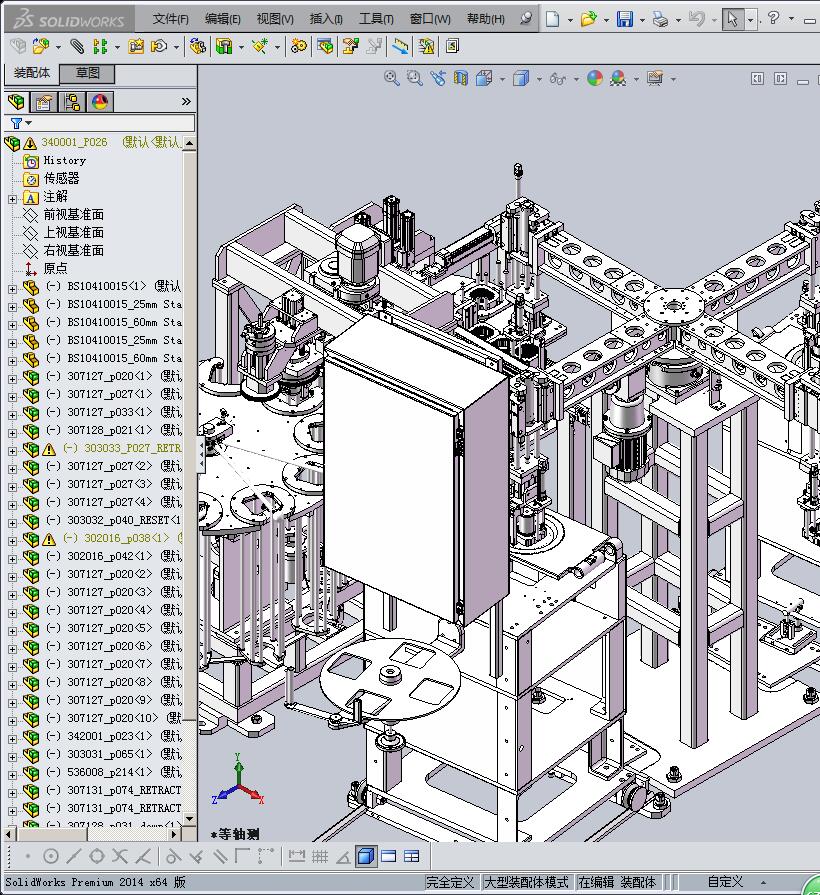Open the 帮助(H) menu
820x895 pixels.
tap(486, 19)
